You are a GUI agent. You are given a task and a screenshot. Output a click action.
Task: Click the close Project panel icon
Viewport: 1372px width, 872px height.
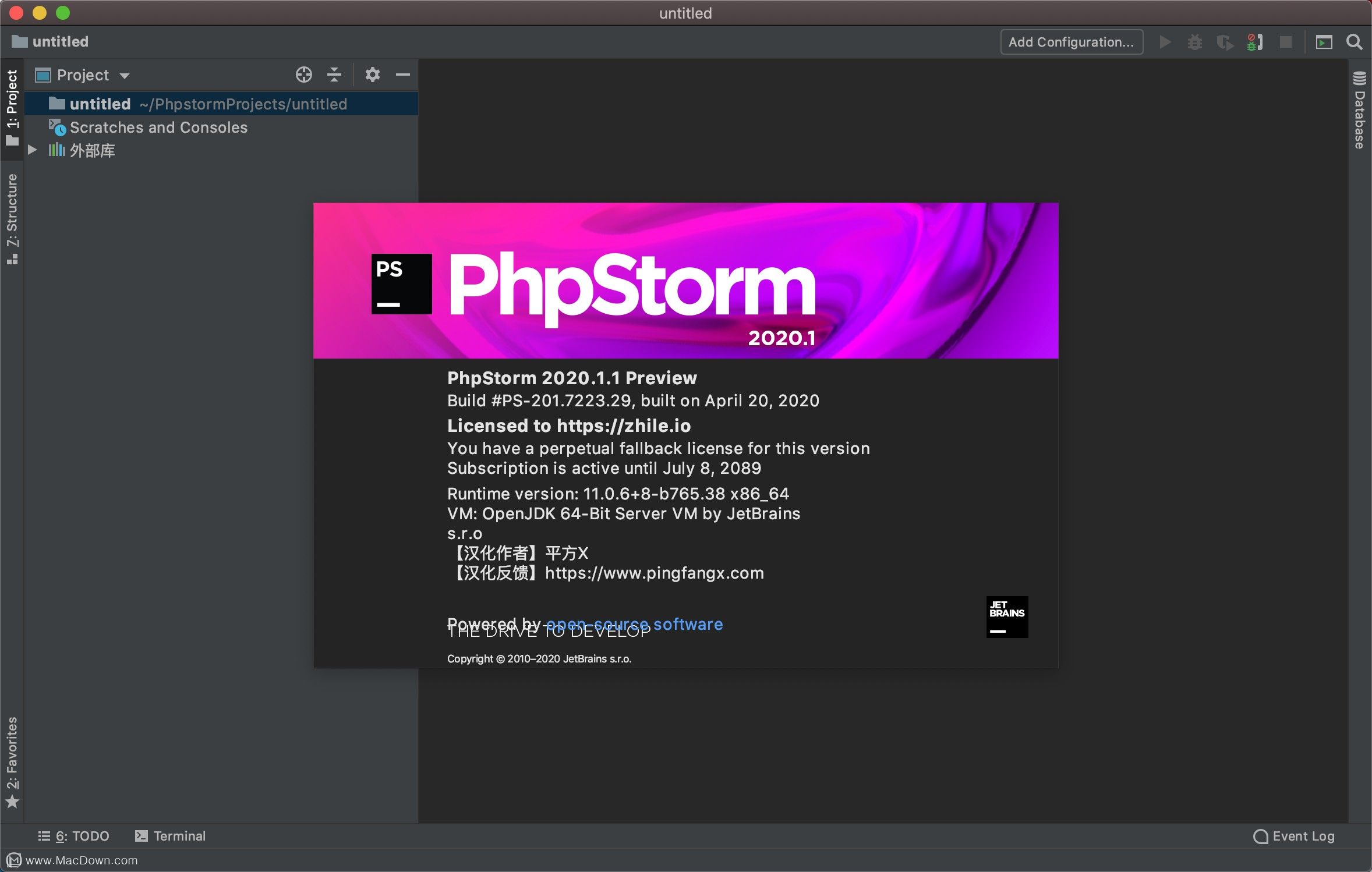[402, 74]
